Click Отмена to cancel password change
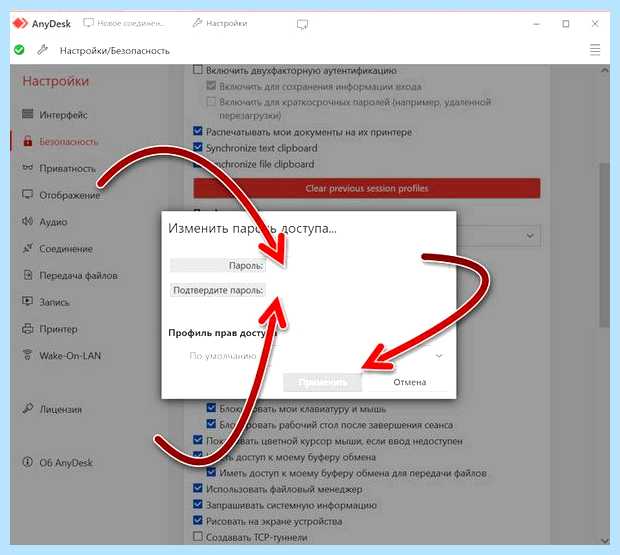Image resolution: width=620 pixels, height=555 pixels. click(x=409, y=382)
